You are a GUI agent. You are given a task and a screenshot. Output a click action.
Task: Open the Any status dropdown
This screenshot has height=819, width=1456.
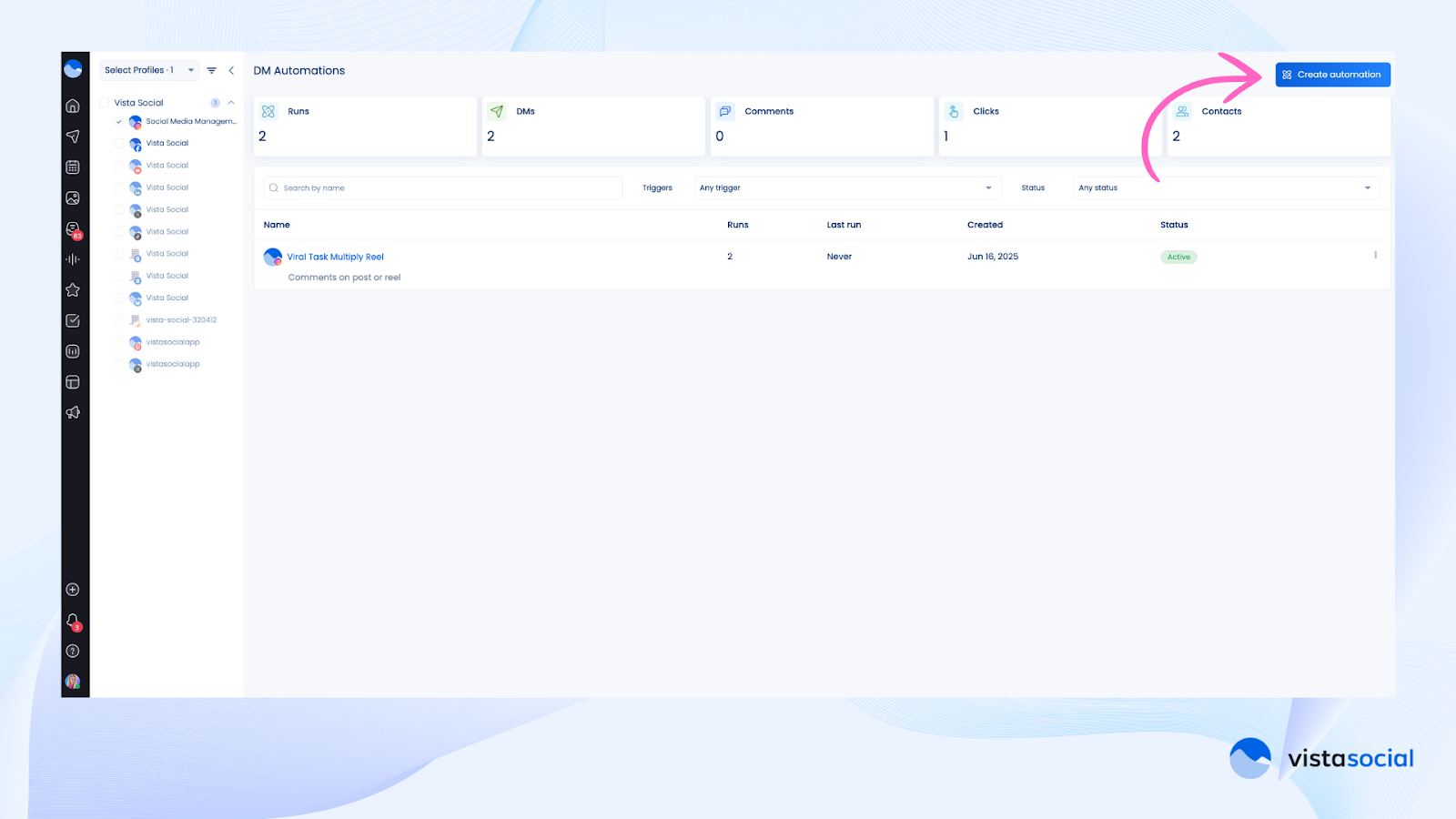1226,188
